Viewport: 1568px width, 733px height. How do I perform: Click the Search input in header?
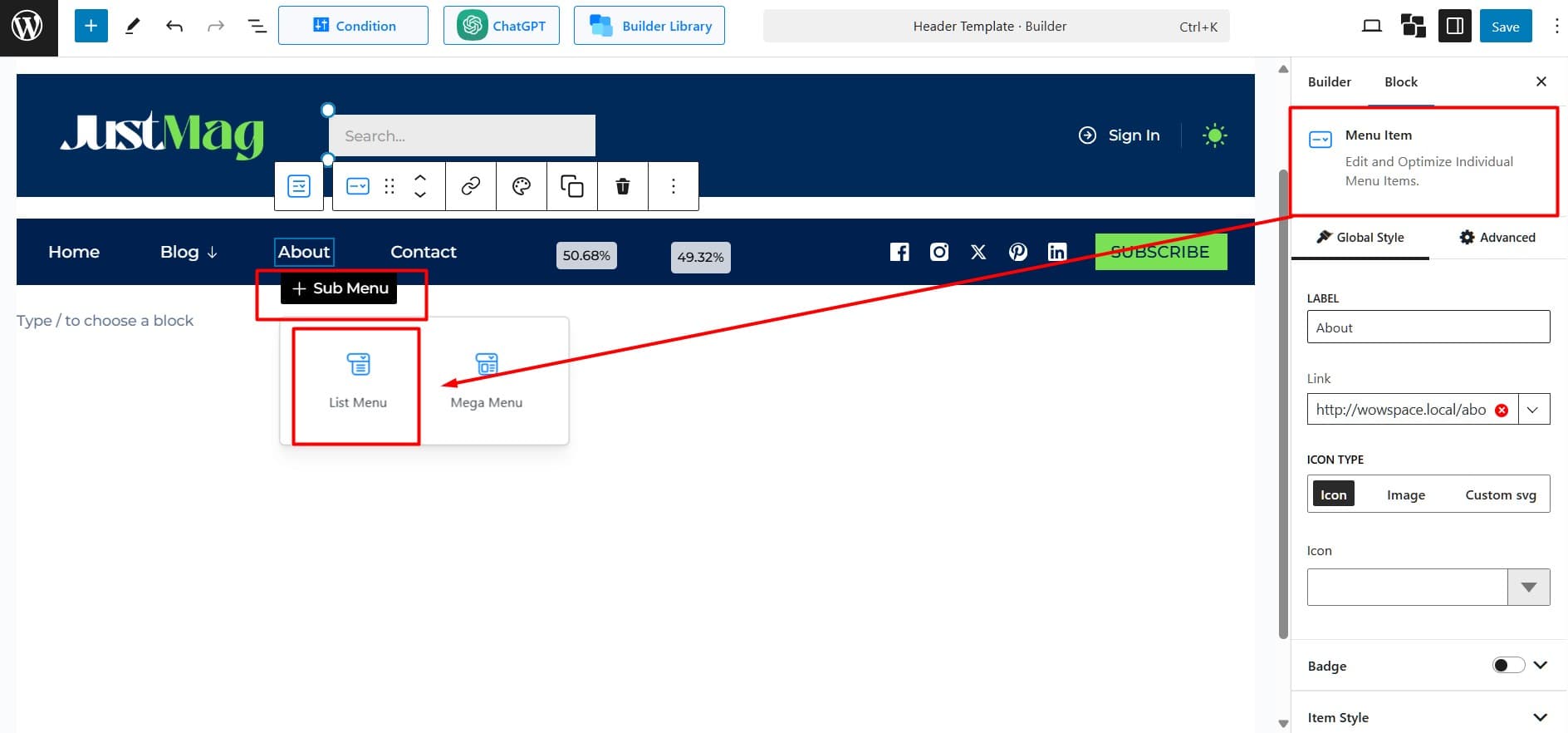click(462, 135)
